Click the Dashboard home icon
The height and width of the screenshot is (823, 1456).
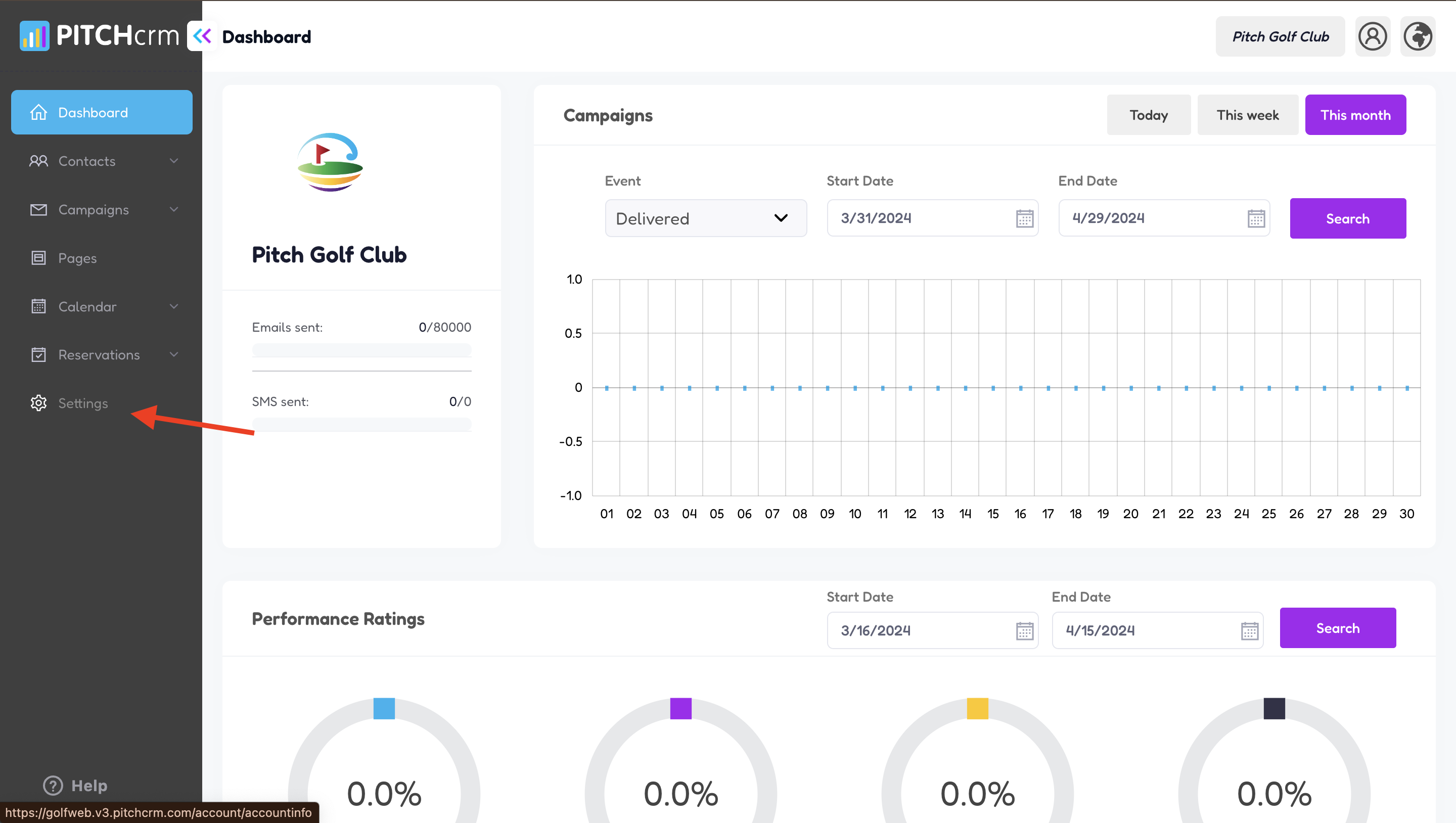click(38, 113)
